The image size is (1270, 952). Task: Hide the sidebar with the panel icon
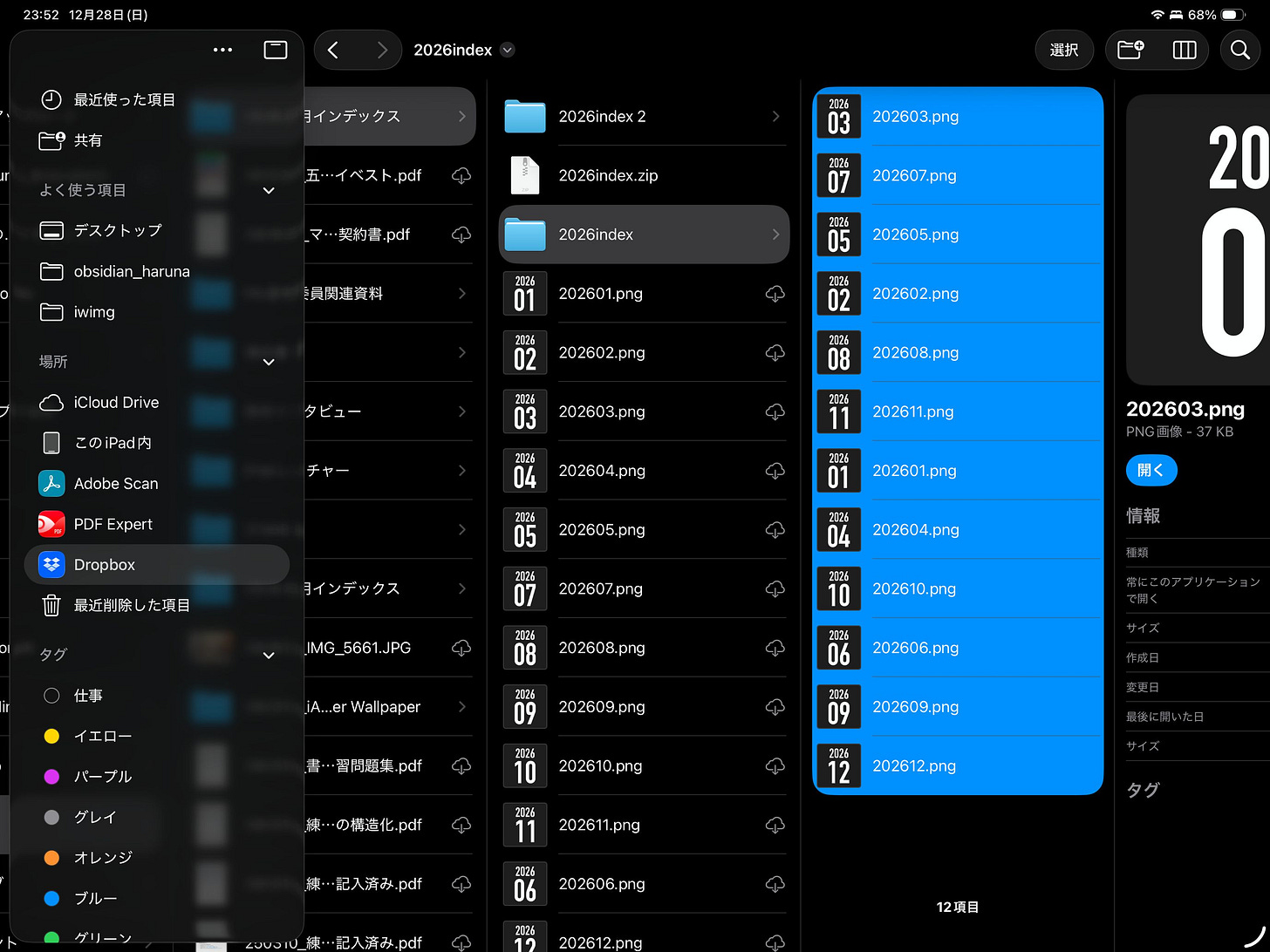[276, 50]
